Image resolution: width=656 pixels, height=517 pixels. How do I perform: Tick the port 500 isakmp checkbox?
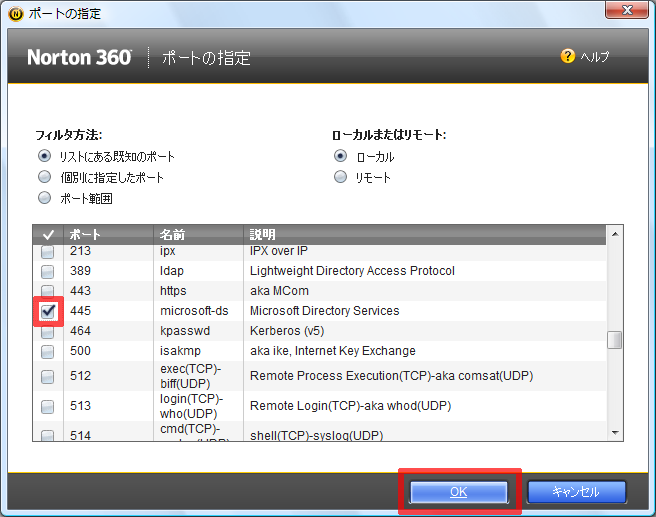[47, 351]
